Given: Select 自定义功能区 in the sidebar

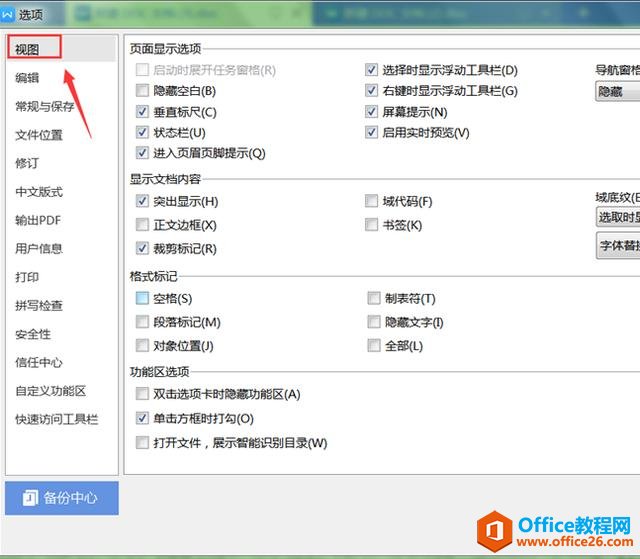Looking at the screenshot, I should [51, 391].
